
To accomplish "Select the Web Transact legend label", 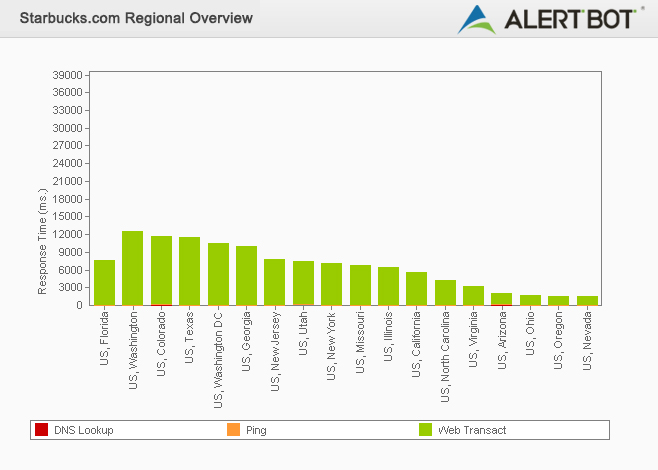I will 472,430.
